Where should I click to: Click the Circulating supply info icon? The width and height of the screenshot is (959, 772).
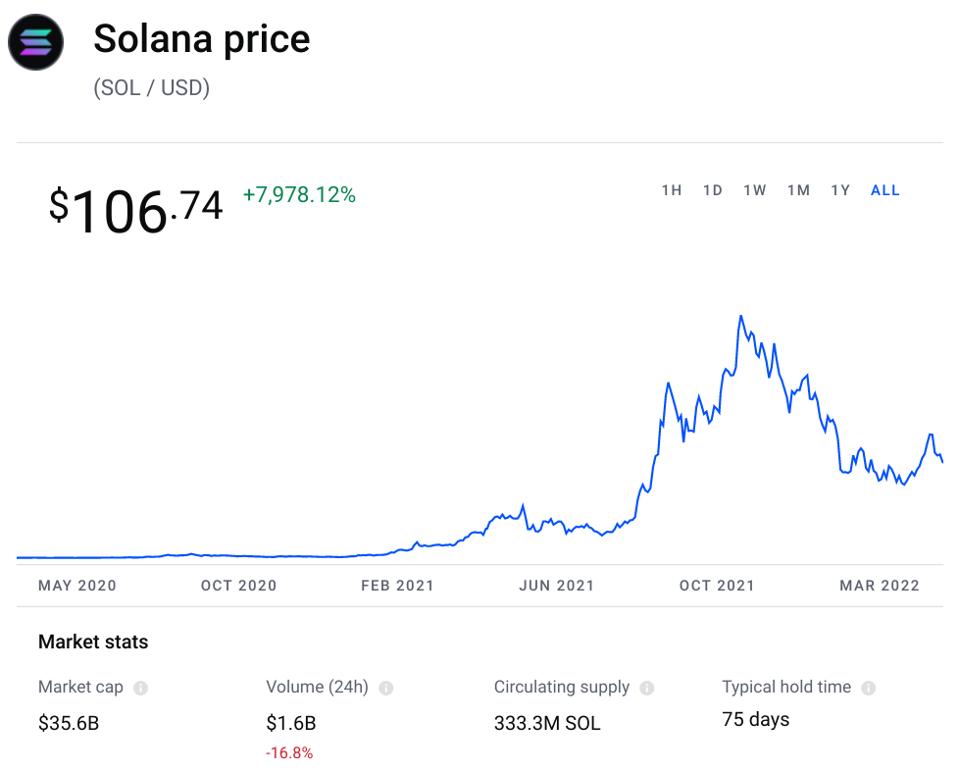647,688
